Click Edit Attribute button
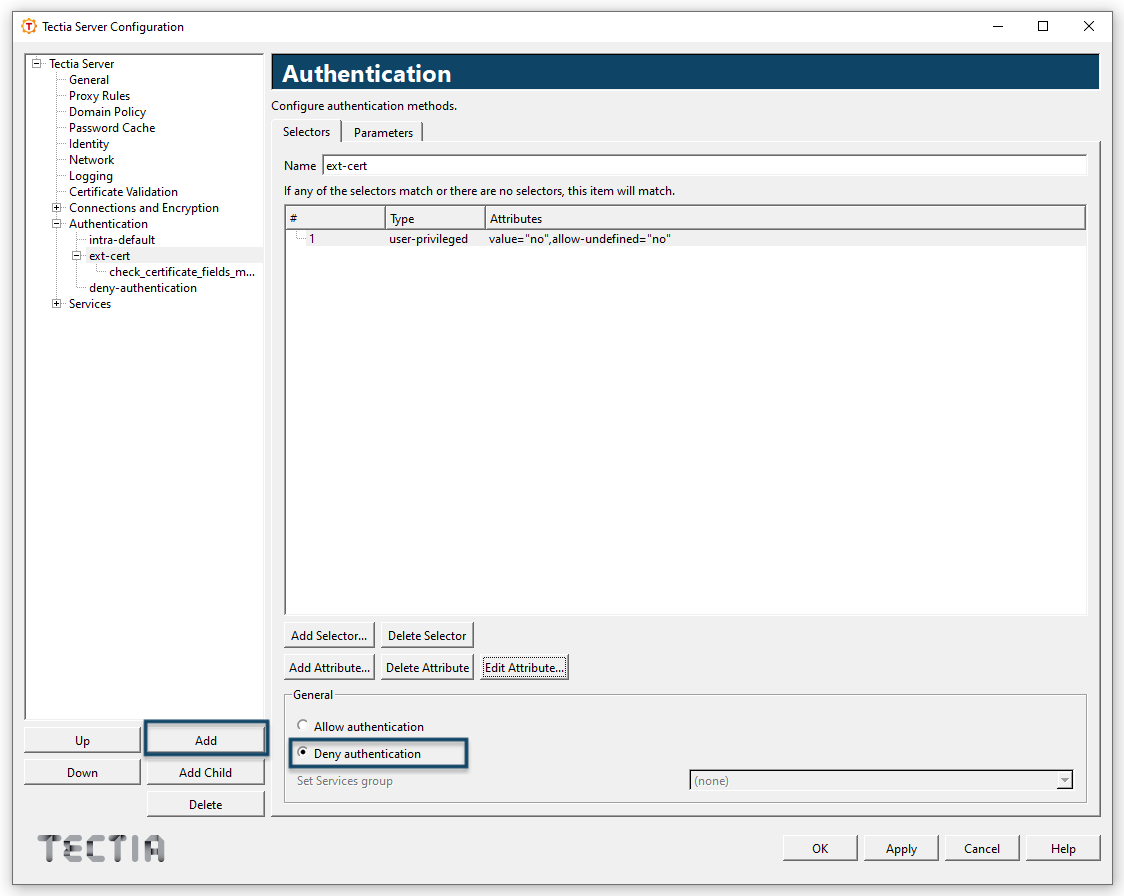This screenshot has width=1124, height=896. (x=524, y=667)
